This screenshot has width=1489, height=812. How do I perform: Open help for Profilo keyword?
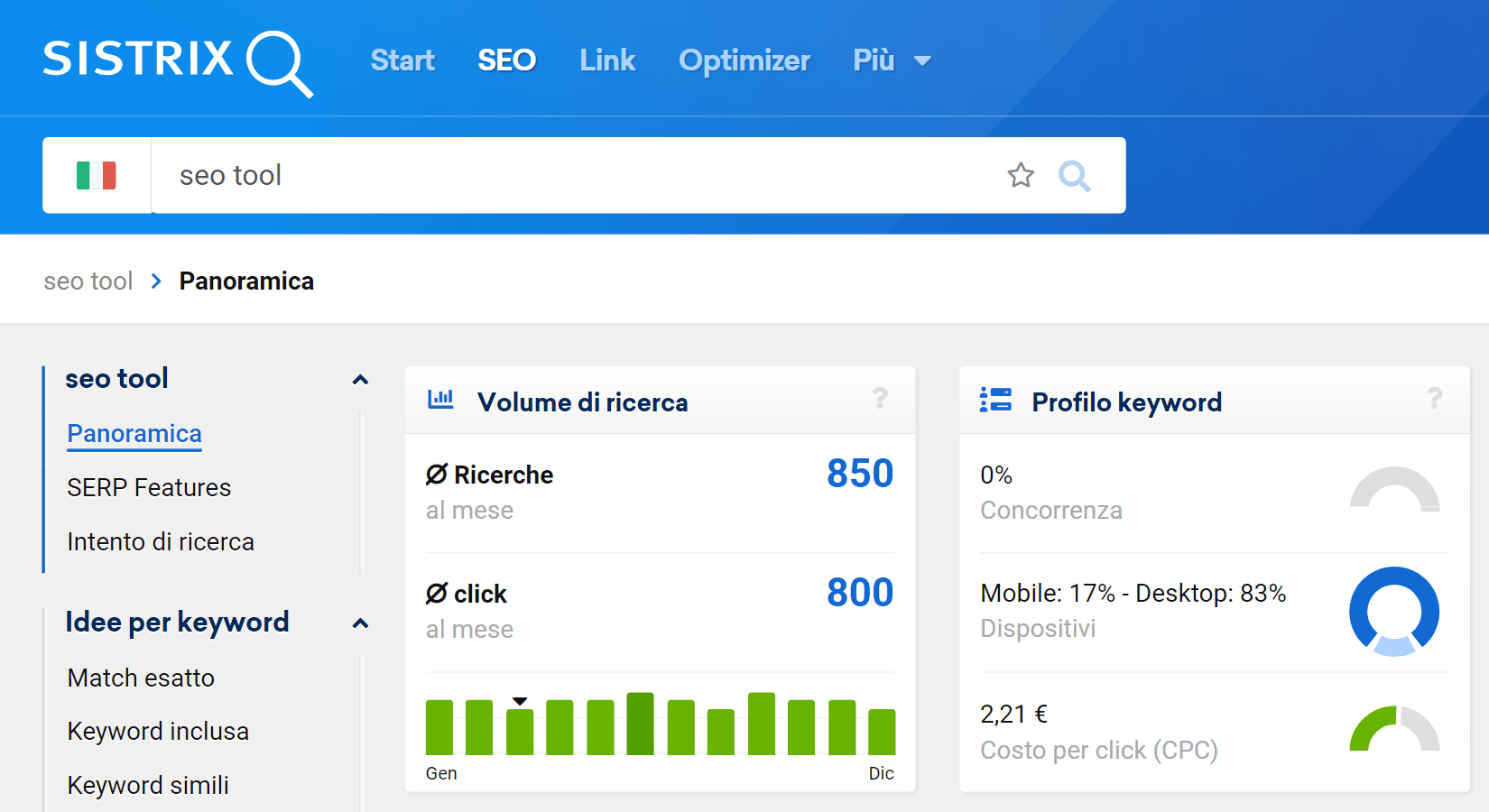(1435, 398)
